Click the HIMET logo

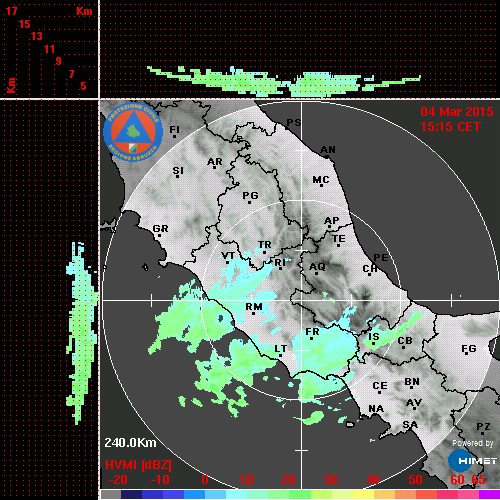click(472, 461)
